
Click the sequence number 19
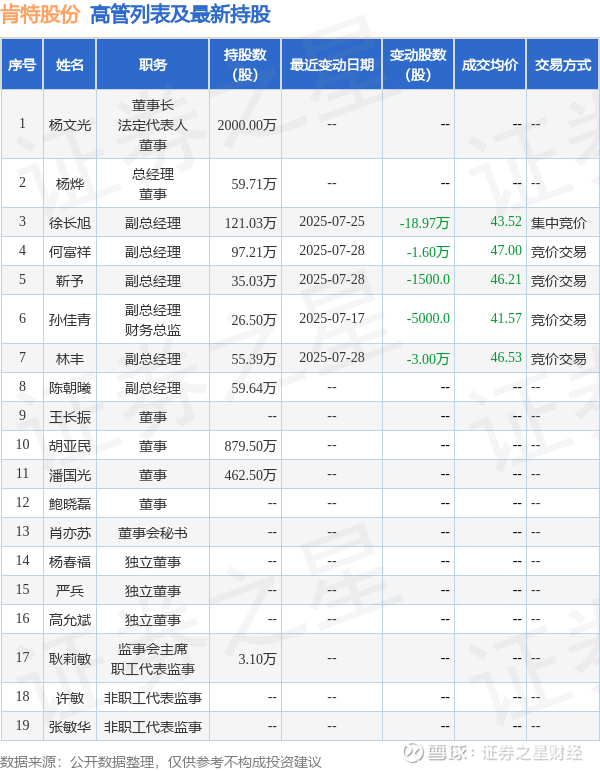tap(23, 725)
